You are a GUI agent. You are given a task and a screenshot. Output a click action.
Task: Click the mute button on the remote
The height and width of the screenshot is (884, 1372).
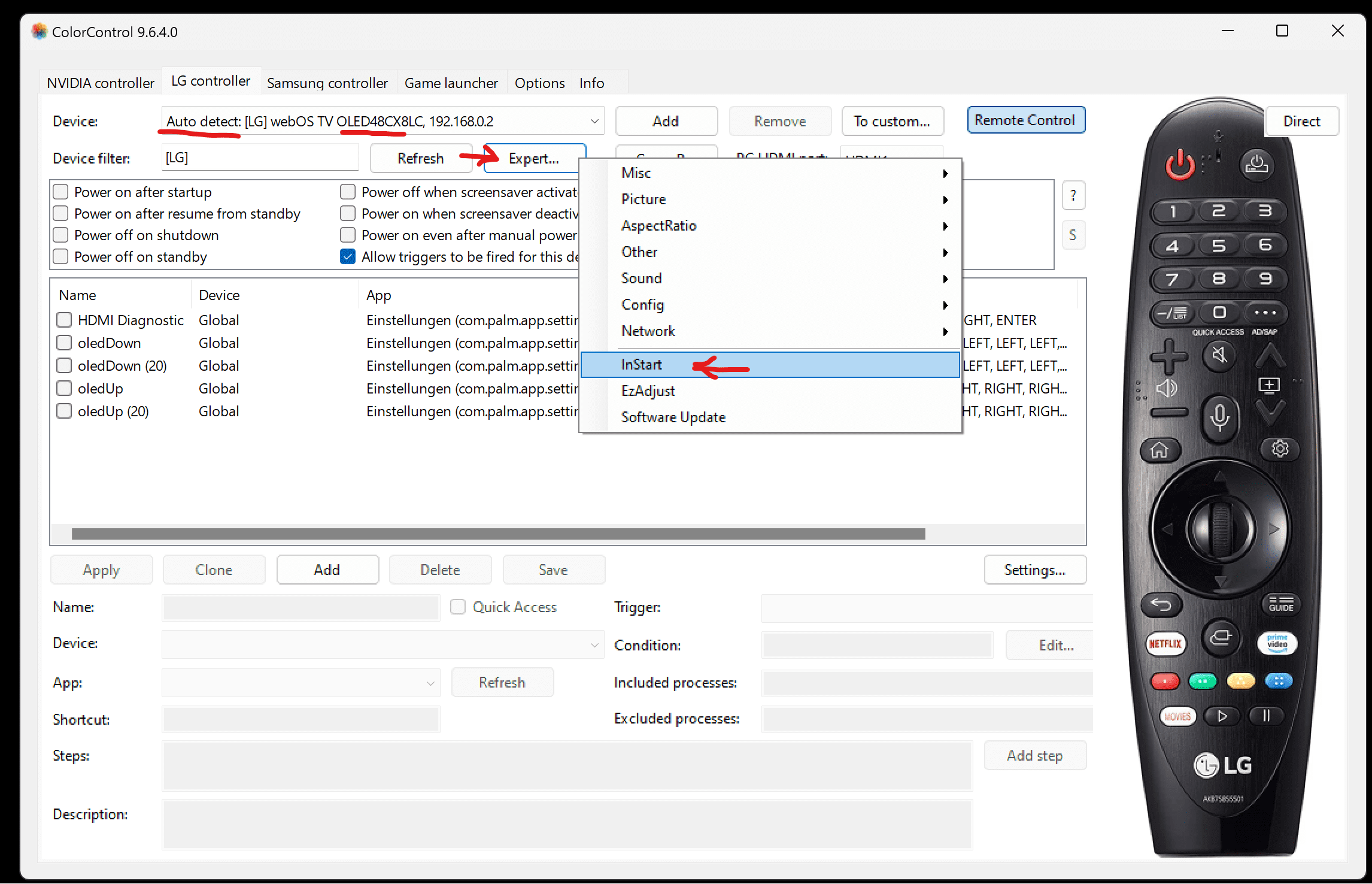[1219, 356]
